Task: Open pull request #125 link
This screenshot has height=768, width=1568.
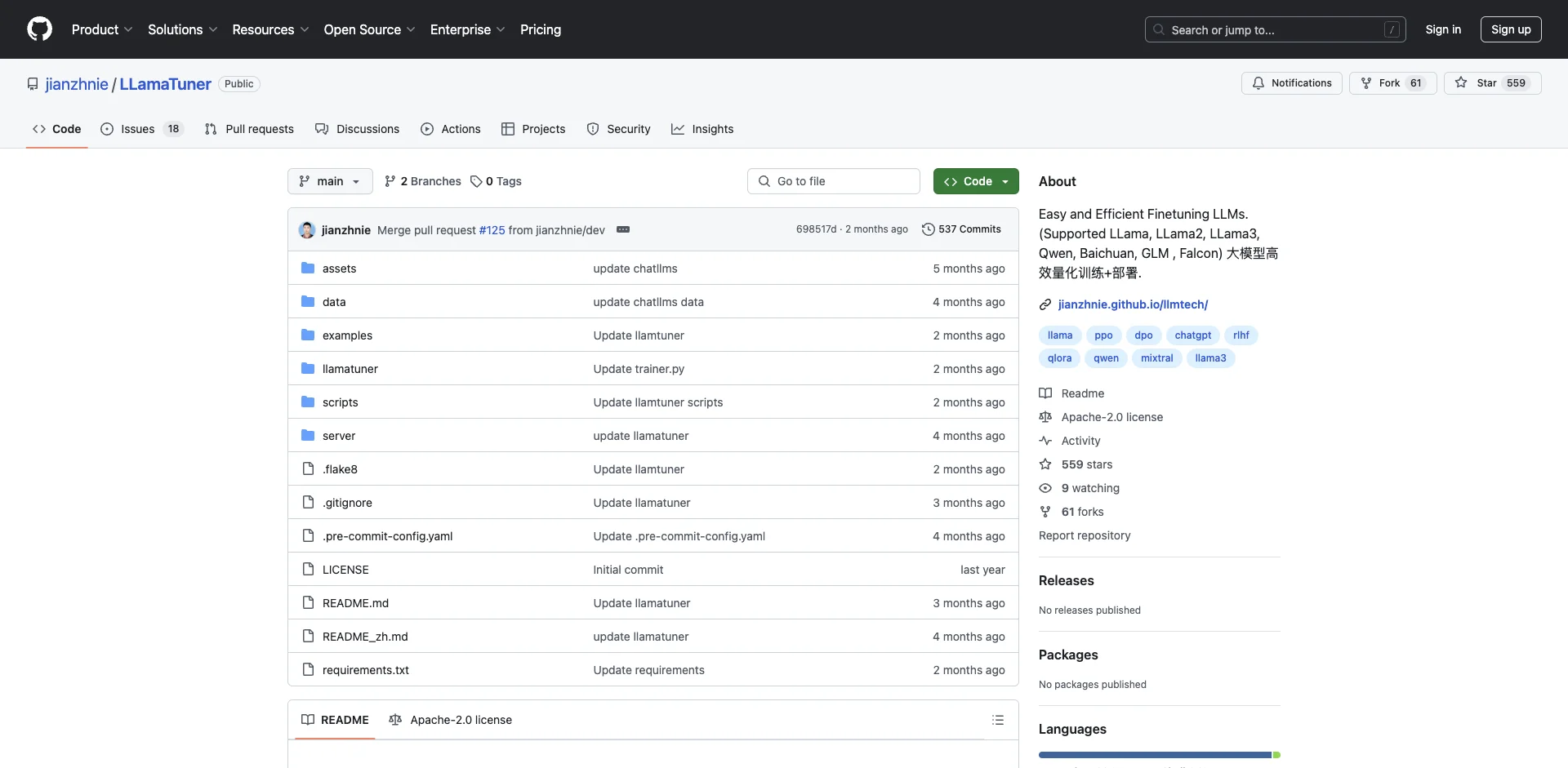Action: [x=492, y=230]
